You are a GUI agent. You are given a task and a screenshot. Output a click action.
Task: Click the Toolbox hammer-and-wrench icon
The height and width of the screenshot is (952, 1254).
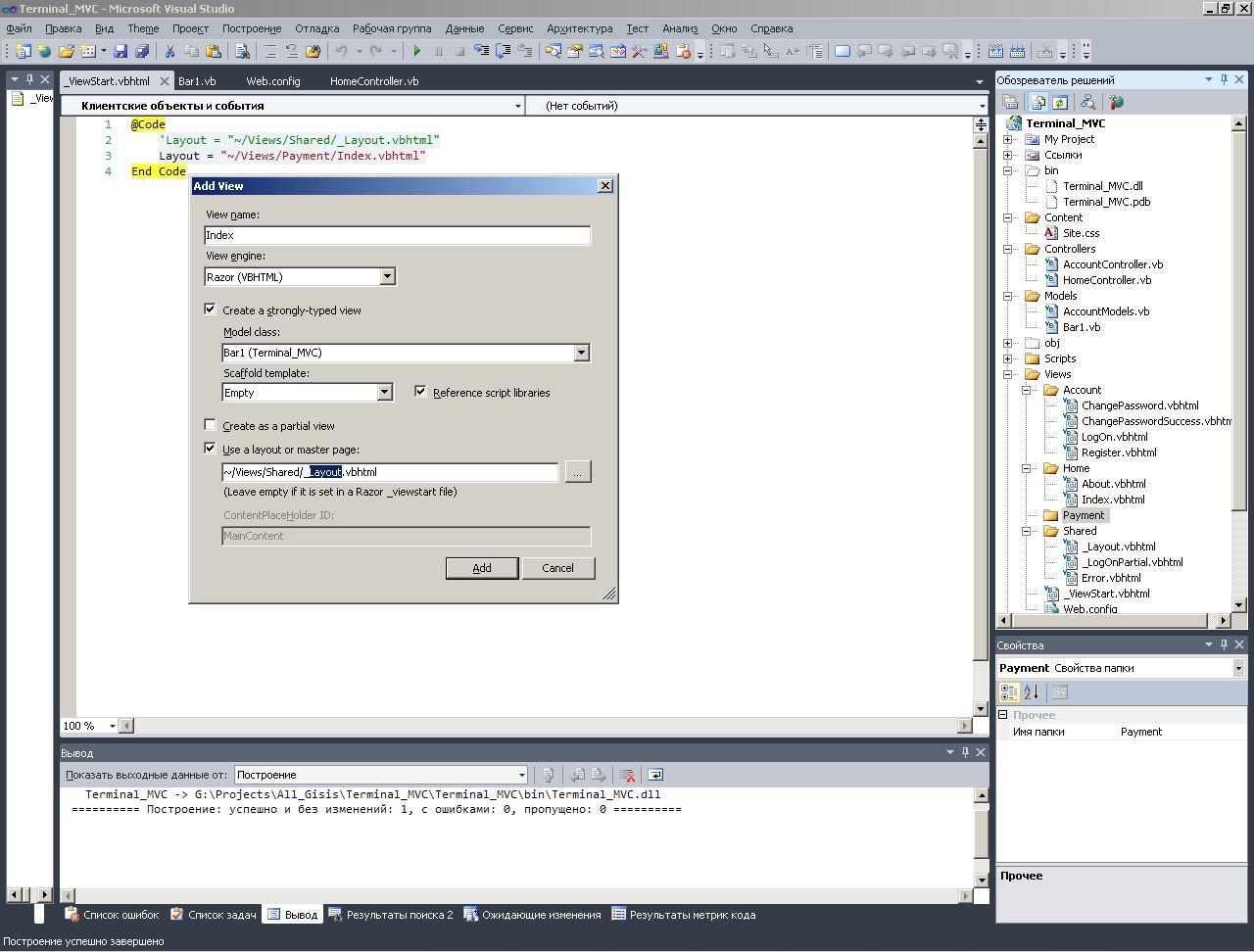(639, 51)
